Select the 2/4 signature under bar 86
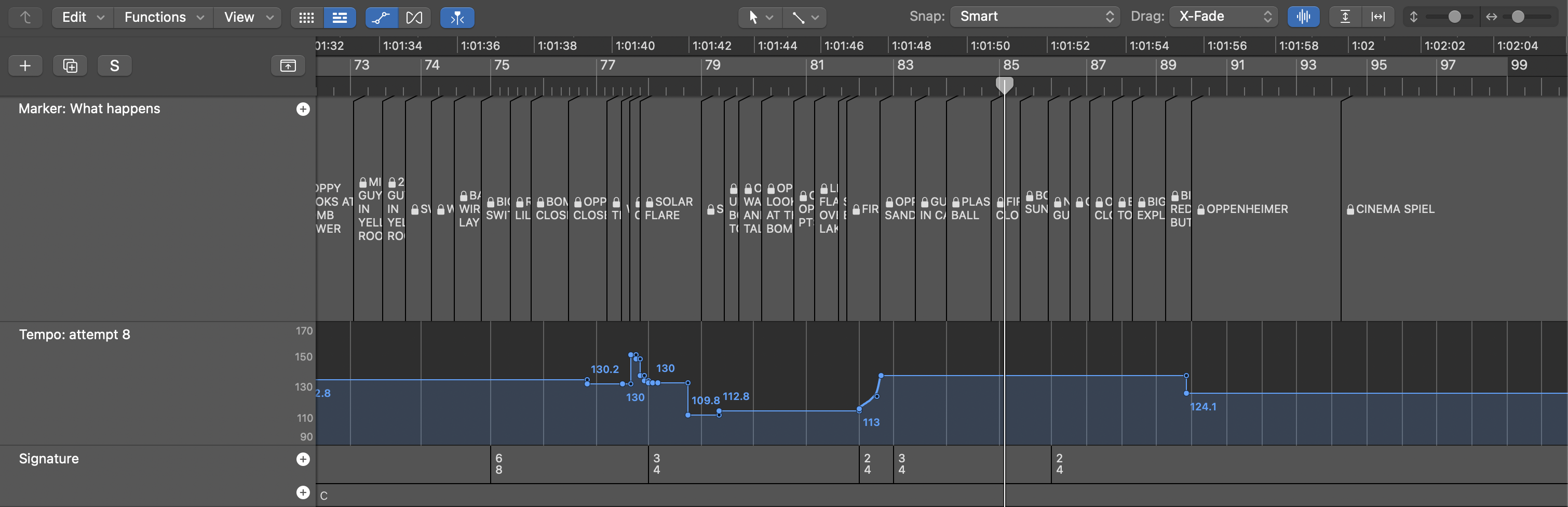Image resolution: width=1568 pixels, height=507 pixels. (1059, 464)
